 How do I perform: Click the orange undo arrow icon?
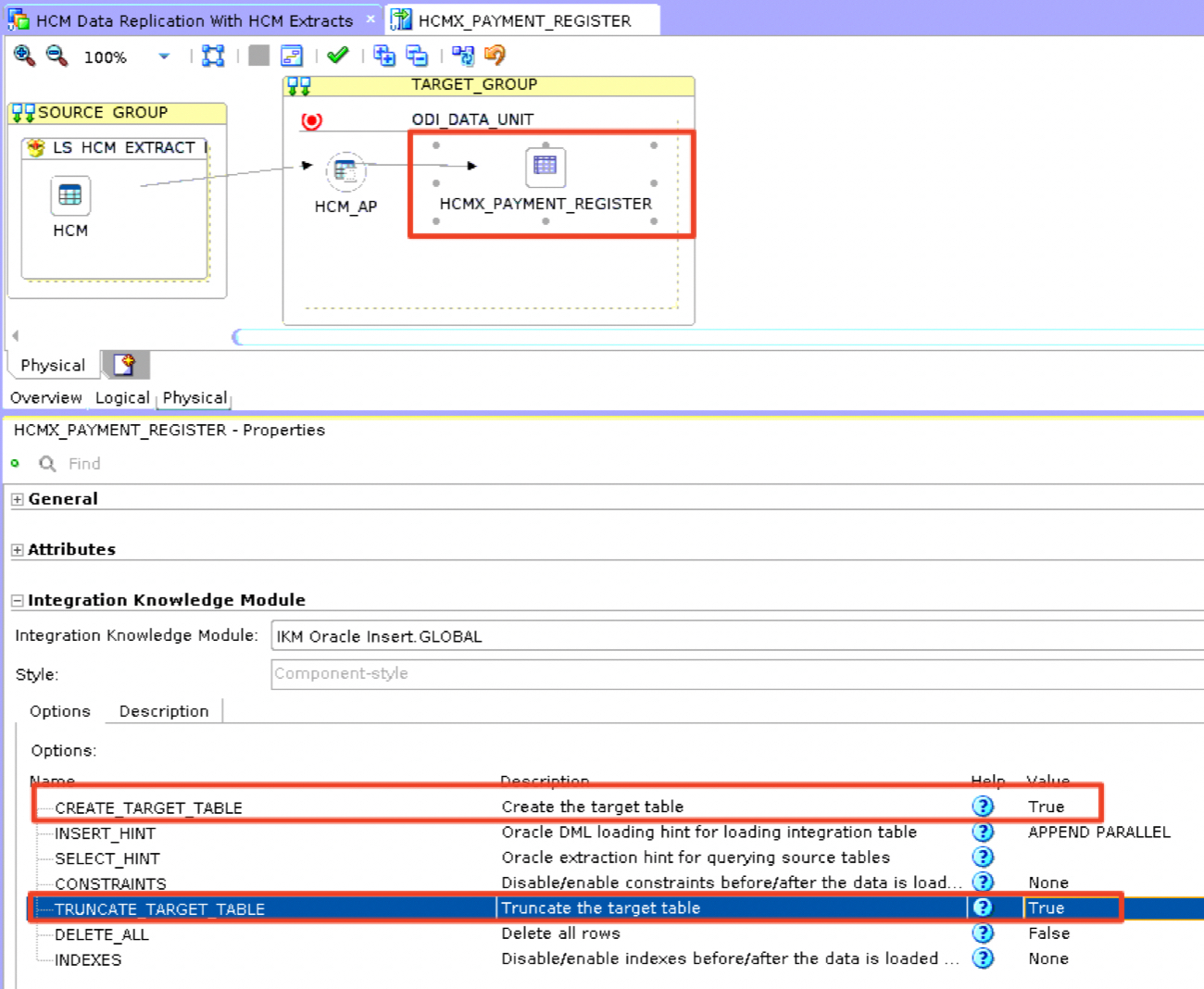(x=495, y=56)
